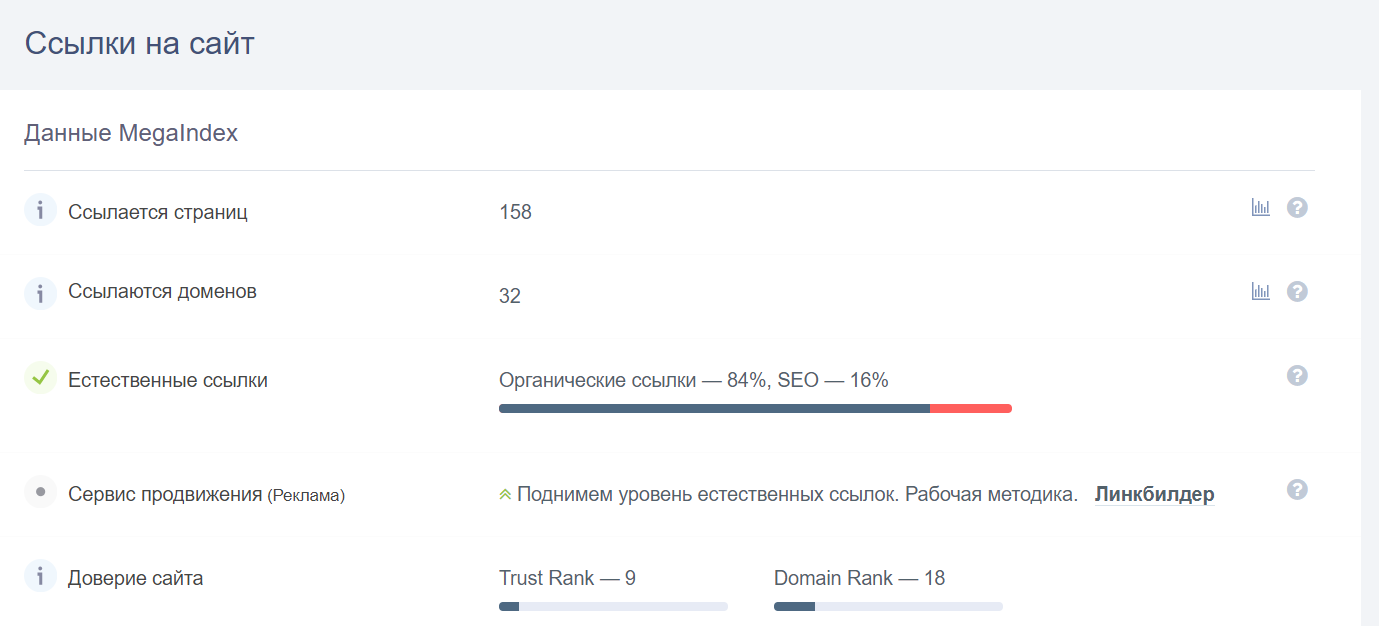Click info icon next to Доверие сайта
Viewport: 1379px width, 626px height.
(41, 576)
